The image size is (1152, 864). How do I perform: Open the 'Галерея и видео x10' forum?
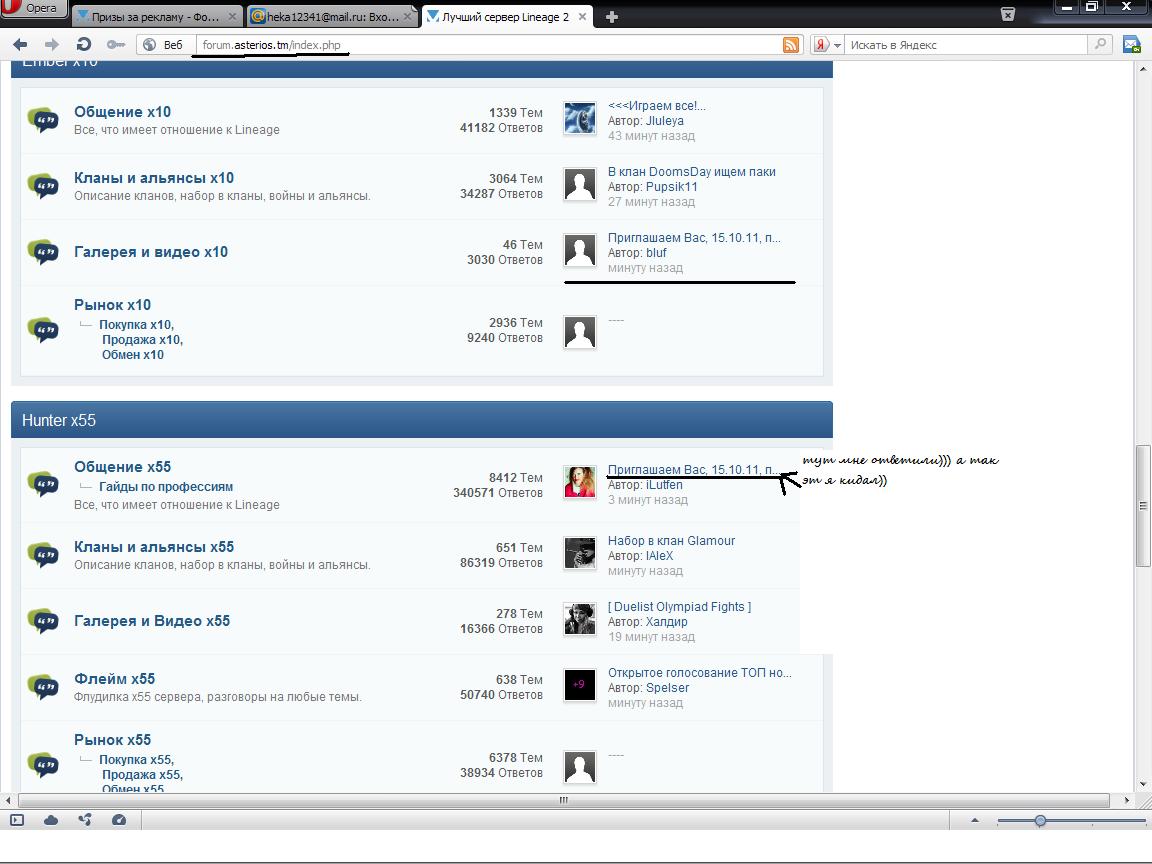coord(151,251)
